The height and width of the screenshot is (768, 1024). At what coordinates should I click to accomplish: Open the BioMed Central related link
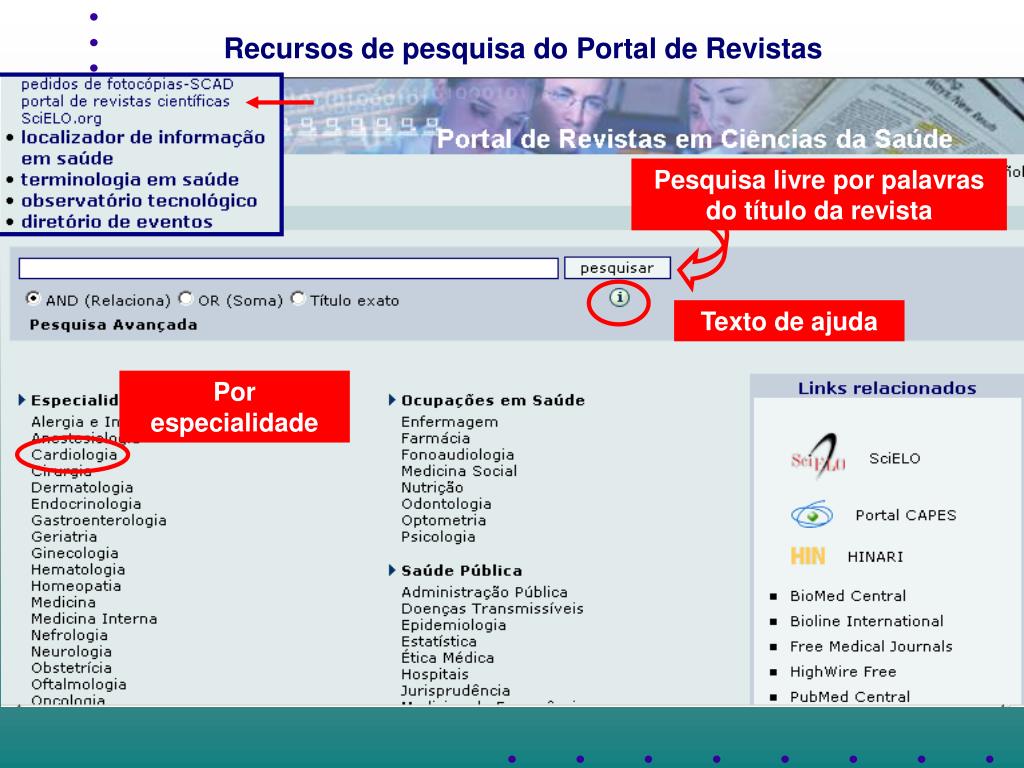[x=848, y=596]
